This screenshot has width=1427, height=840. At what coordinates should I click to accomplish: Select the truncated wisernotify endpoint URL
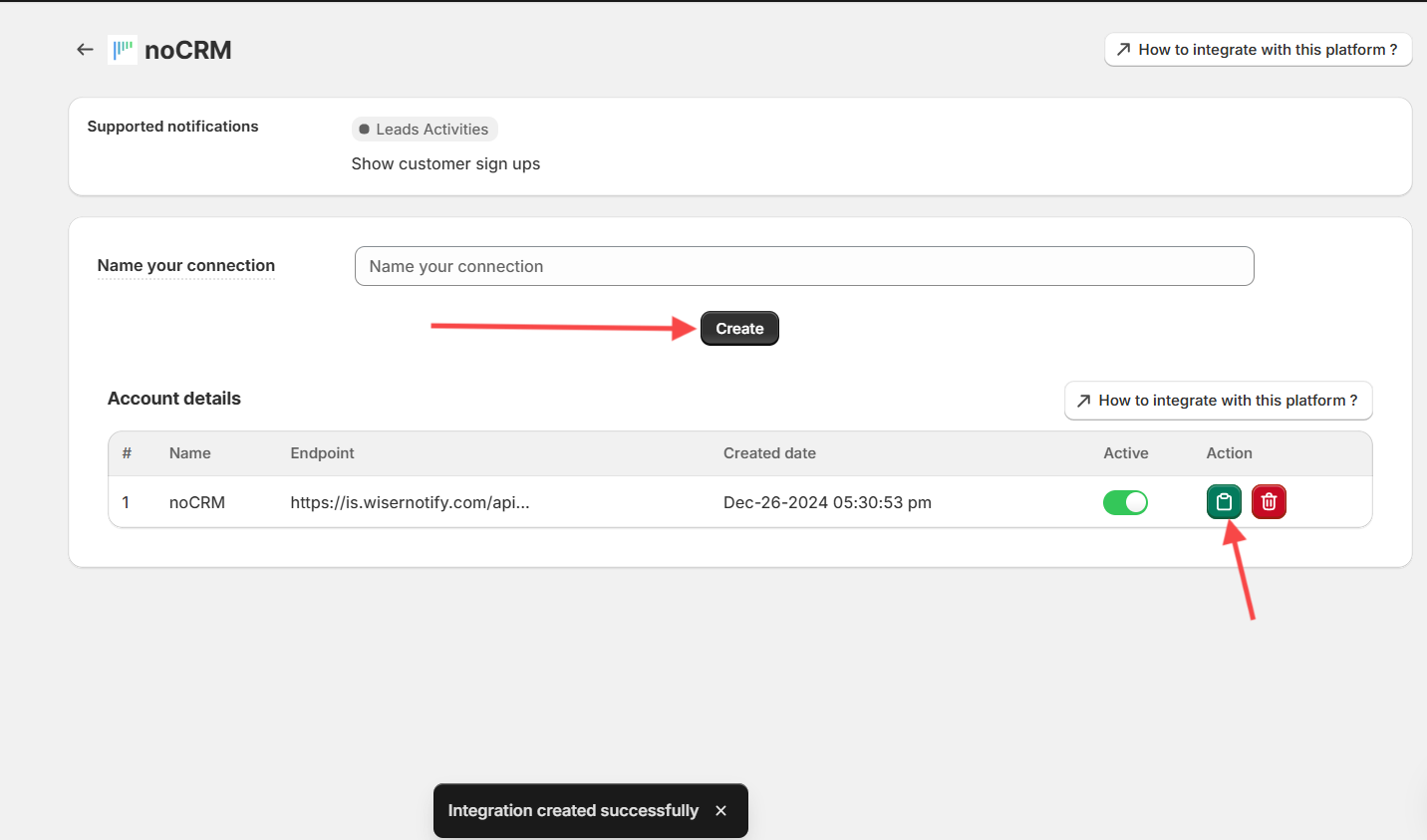pyautogui.click(x=410, y=502)
